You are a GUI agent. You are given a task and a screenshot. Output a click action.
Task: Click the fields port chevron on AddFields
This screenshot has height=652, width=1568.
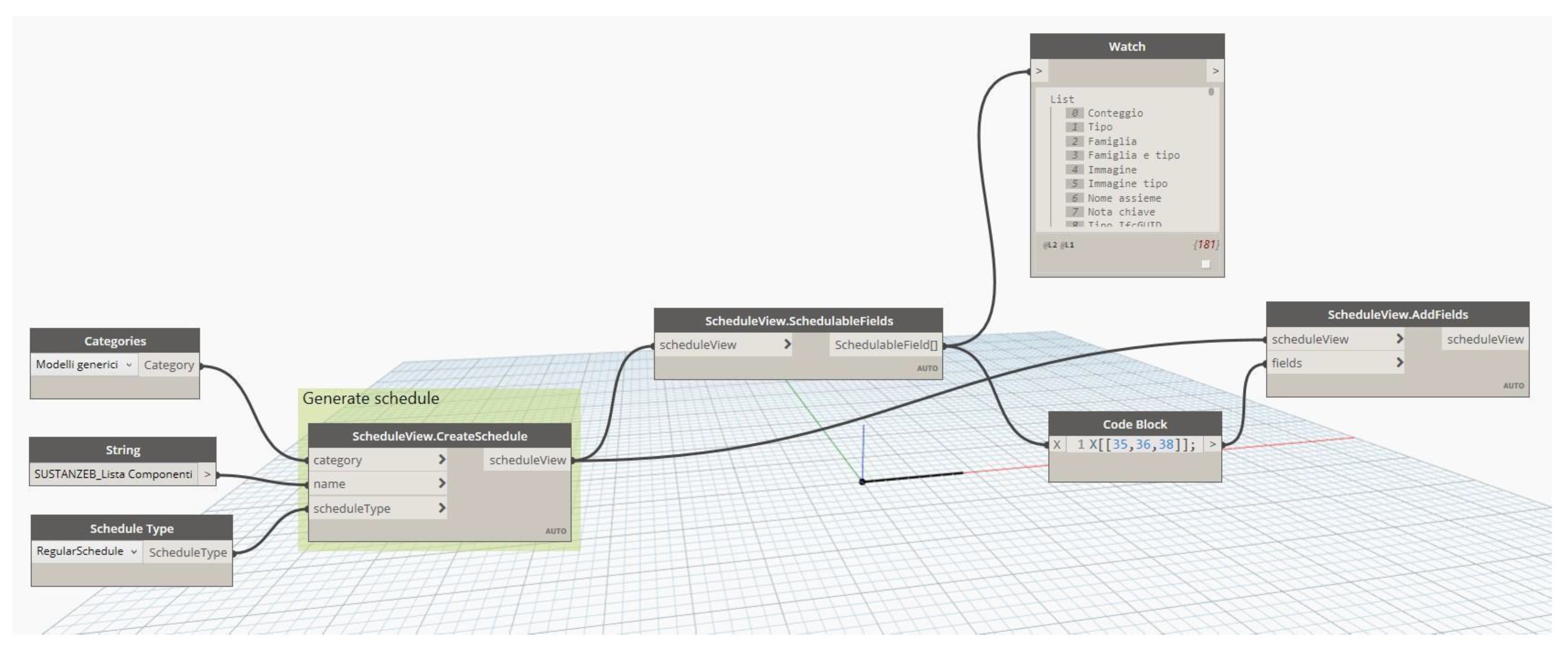1399,363
